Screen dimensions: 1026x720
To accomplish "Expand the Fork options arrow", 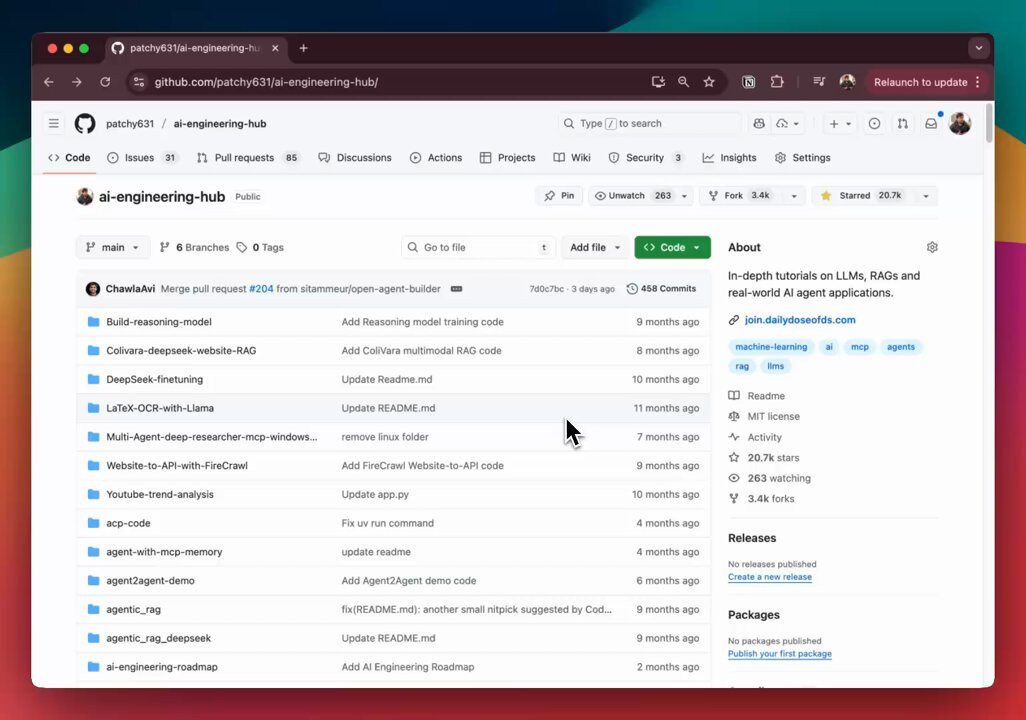I will pos(794,196).
